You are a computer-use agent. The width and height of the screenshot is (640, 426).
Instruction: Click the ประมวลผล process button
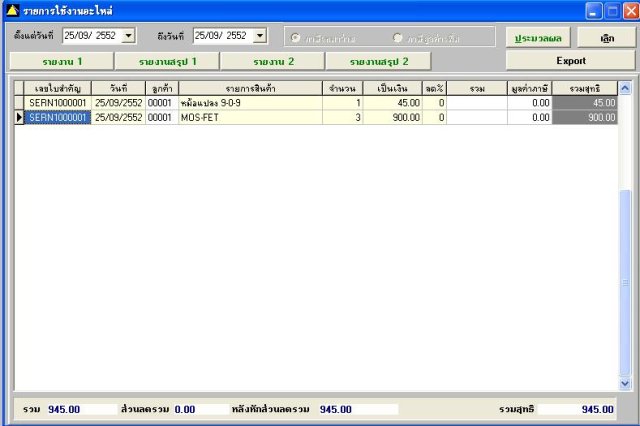[x=538, y=38]
